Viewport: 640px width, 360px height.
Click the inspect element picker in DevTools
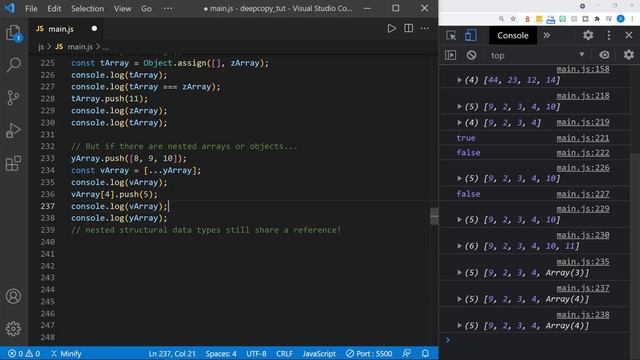tap(451, 36)
